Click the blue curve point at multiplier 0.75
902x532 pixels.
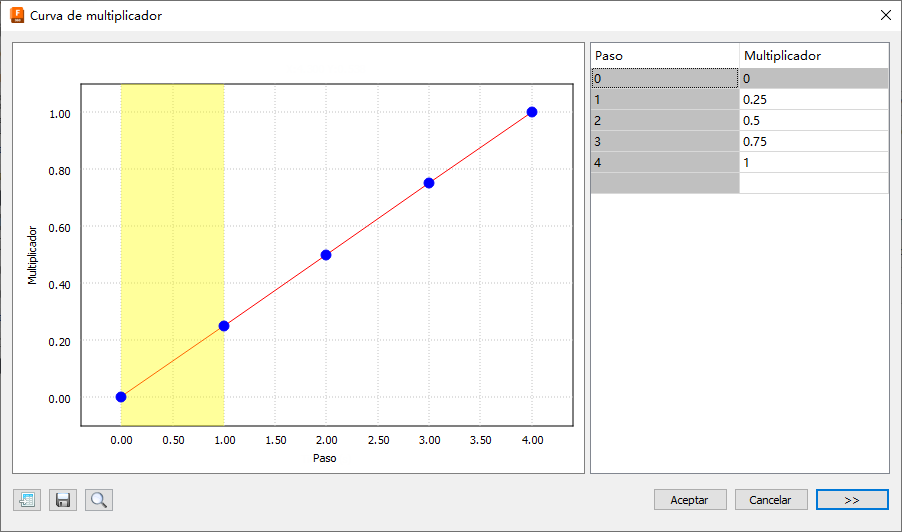[429, 183]
